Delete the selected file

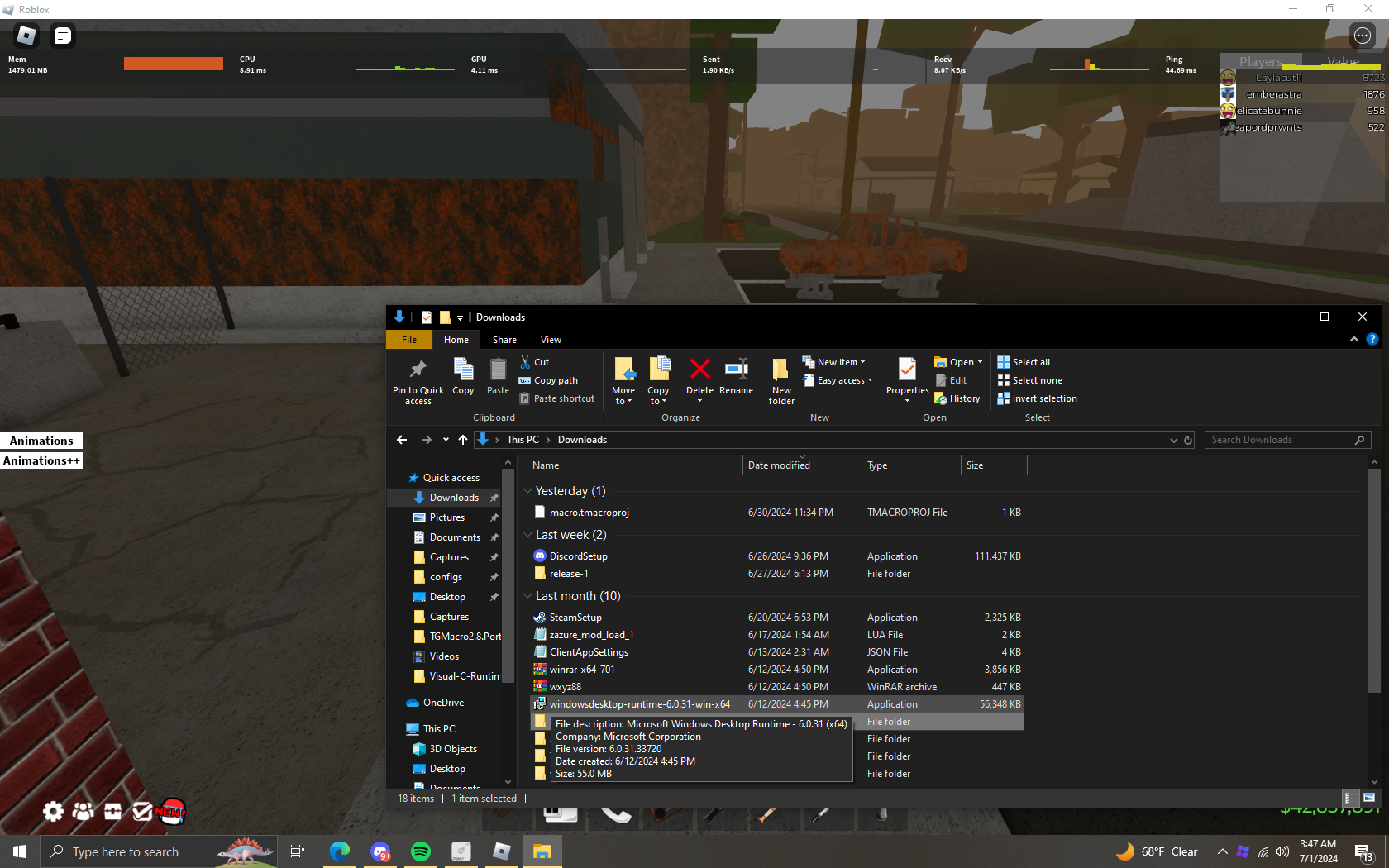click(x=699, y=380)
